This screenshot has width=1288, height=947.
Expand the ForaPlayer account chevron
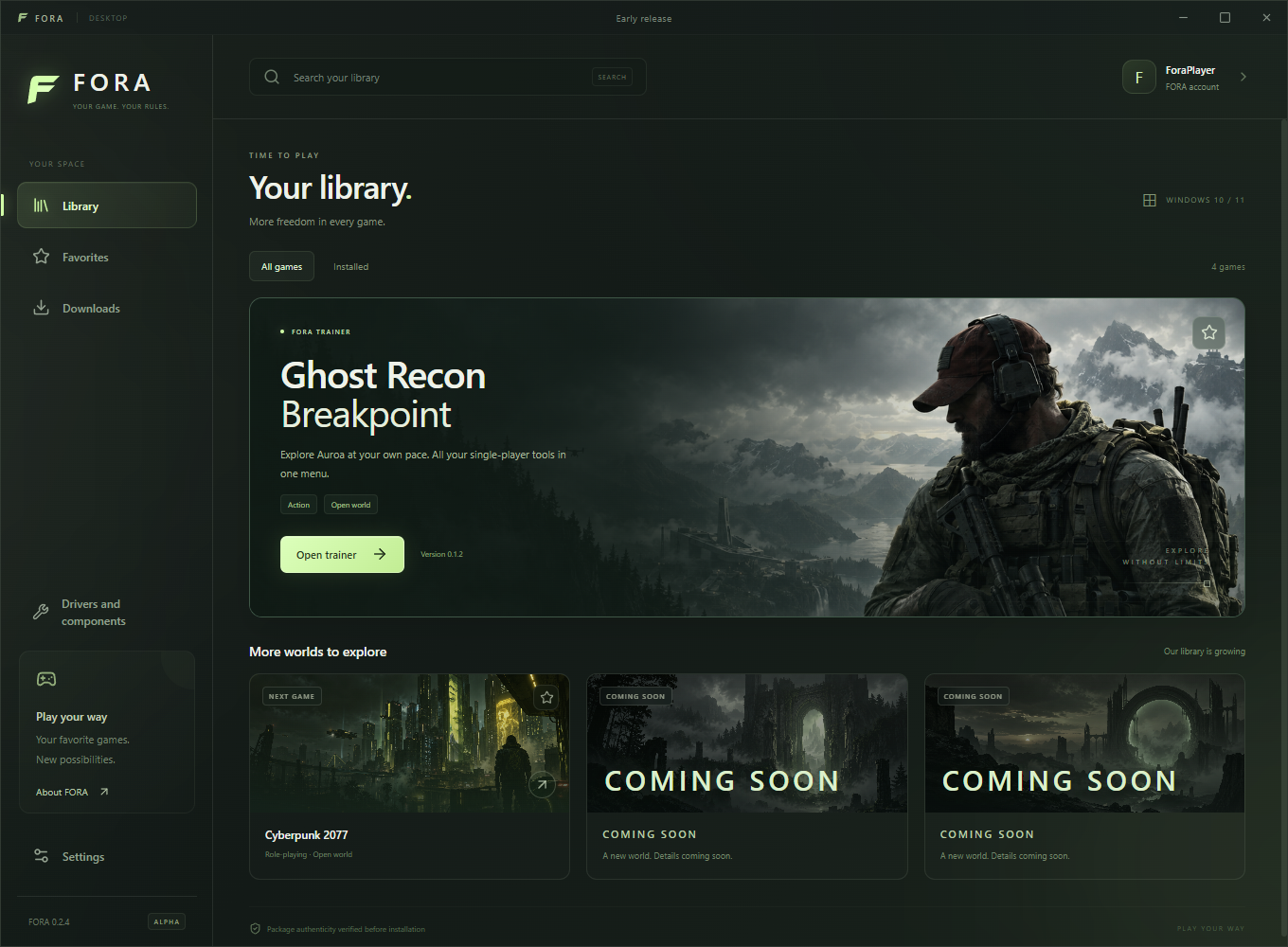point(1243,77)
